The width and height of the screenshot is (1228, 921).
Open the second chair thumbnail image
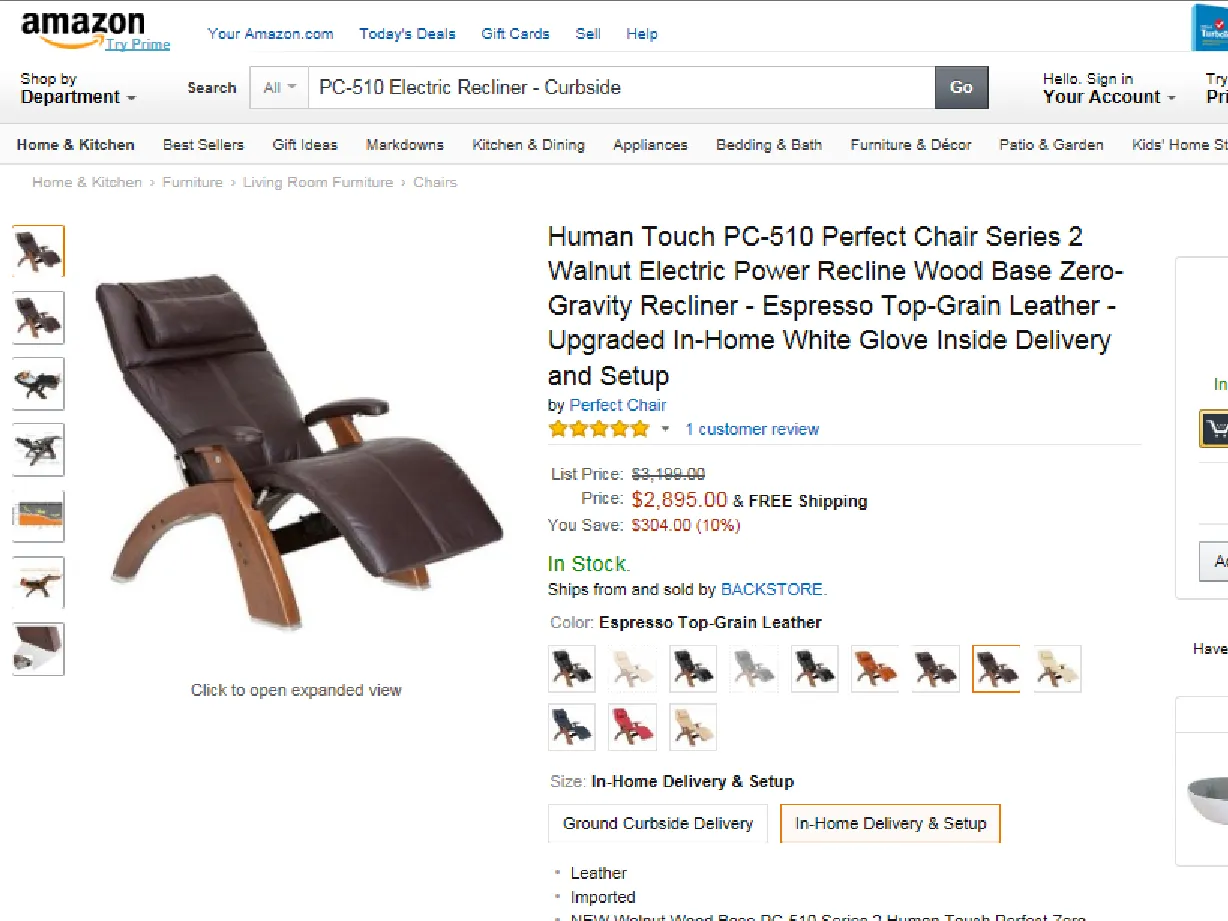[38, 317]
